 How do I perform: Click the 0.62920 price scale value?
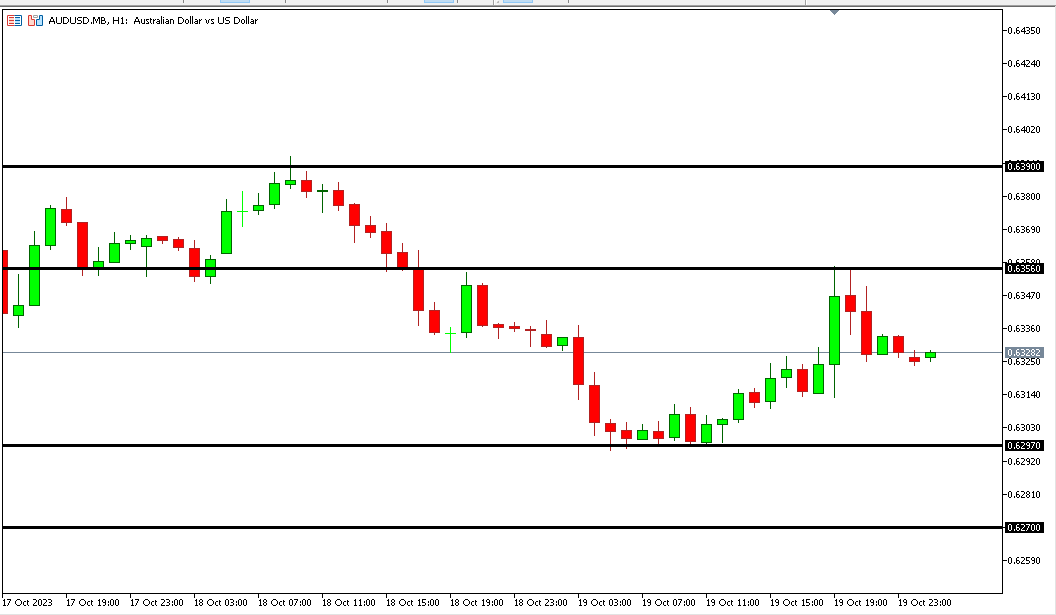(1024, 461)
